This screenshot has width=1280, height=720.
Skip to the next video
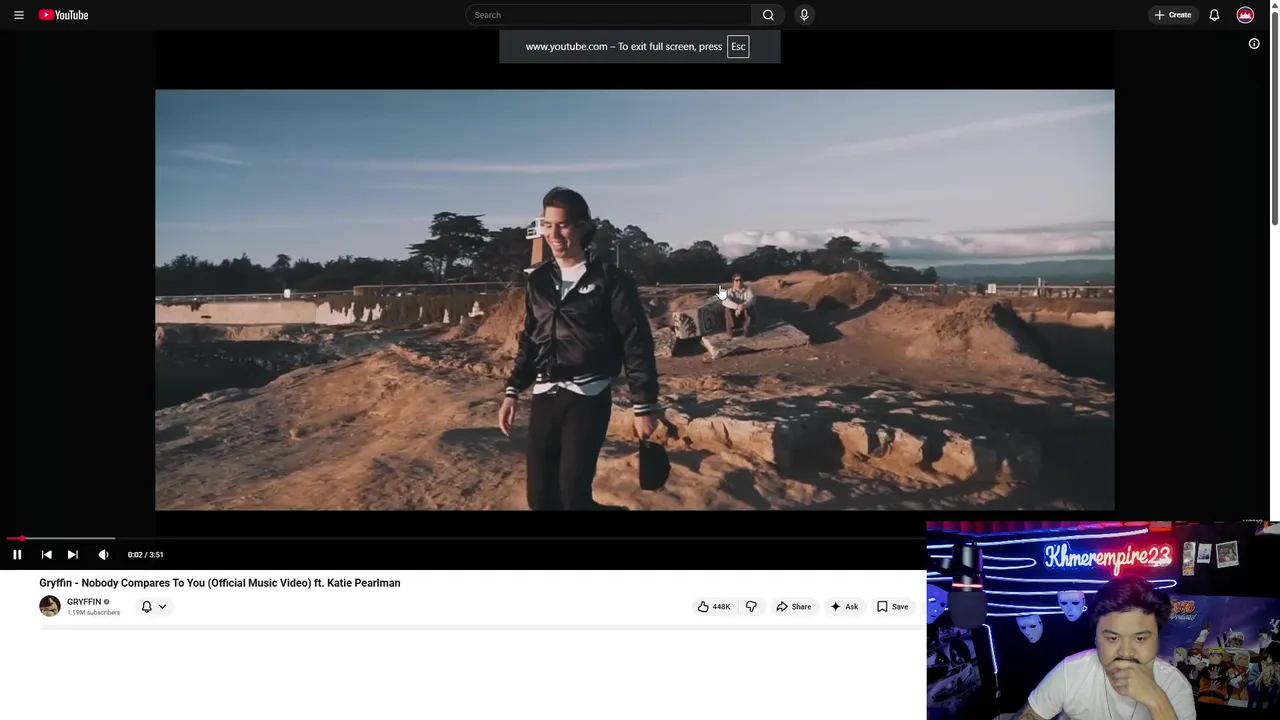click(x=72, y=554)
